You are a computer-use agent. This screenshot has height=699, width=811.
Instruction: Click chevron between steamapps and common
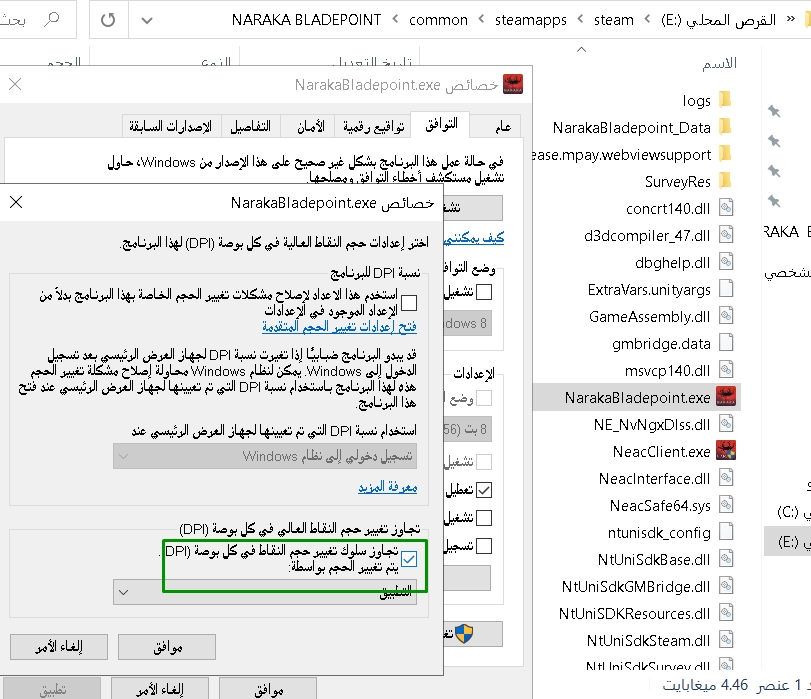pyautogui.click(x=481, y=19)
